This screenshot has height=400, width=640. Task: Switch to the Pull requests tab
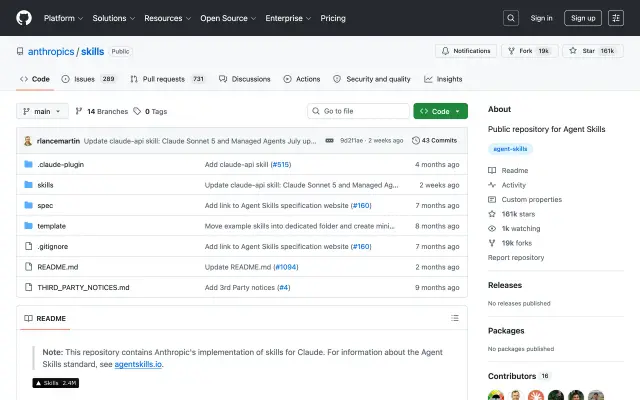coord(168,79)
